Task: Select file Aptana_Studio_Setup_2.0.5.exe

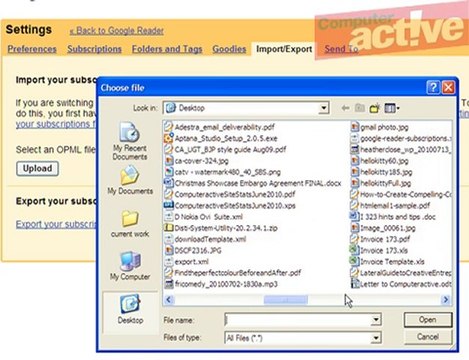Action: tap(221, 138)
